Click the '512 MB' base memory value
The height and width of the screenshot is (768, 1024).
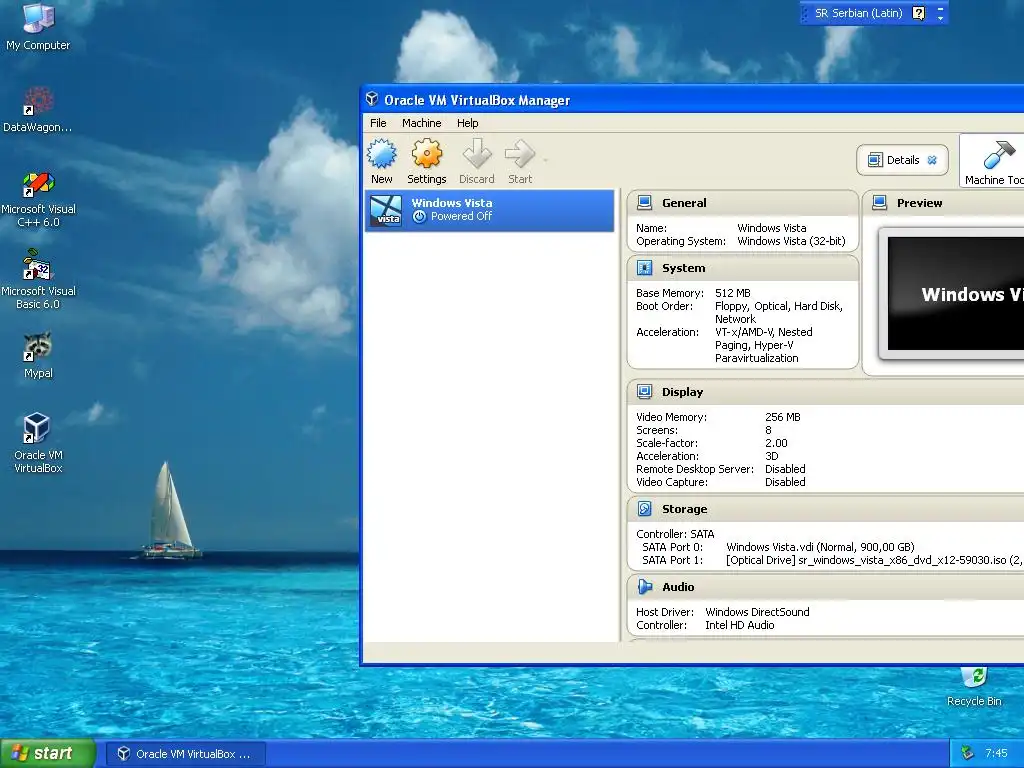[733, 293]
